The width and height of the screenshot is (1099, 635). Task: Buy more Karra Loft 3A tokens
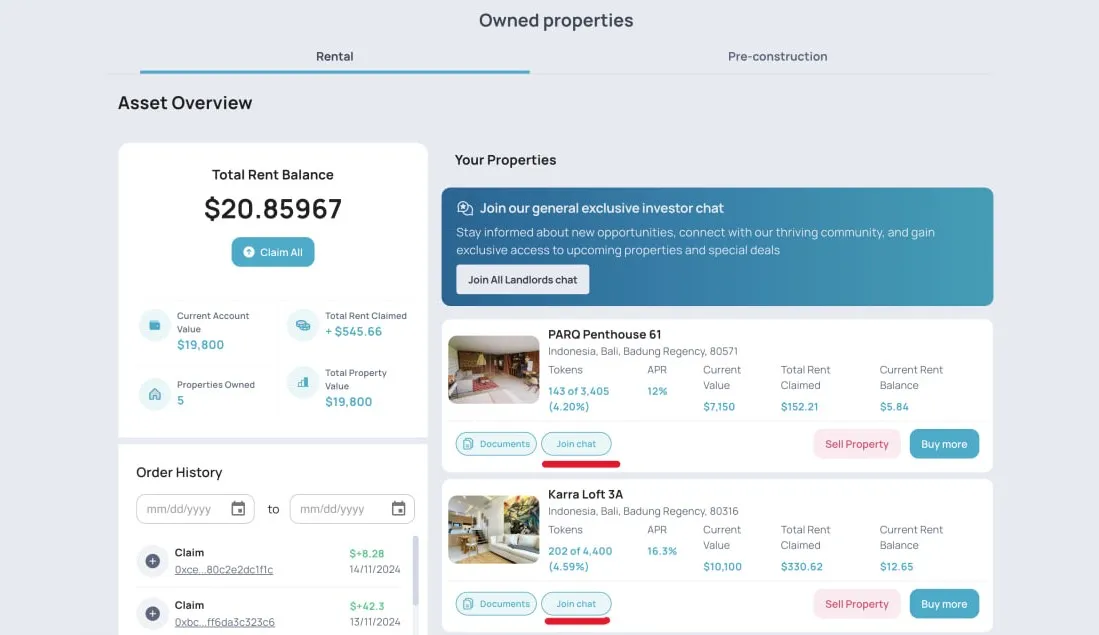click(944, 603)
